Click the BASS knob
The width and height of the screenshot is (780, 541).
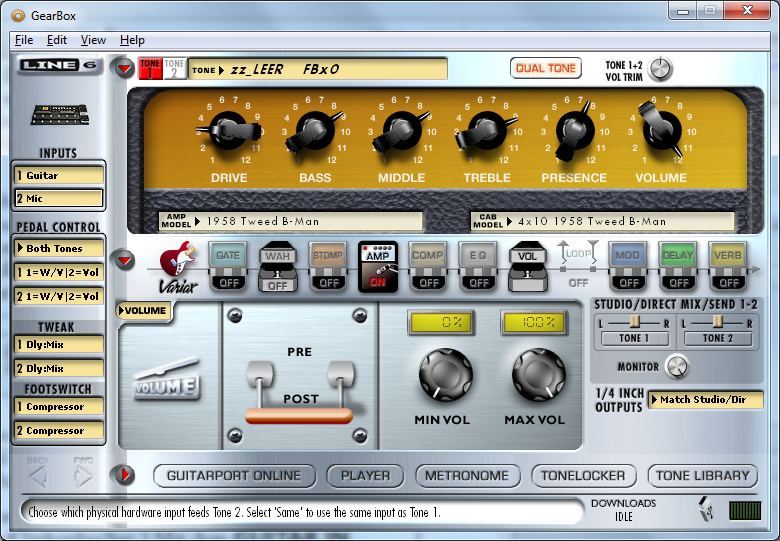point(315,131)
